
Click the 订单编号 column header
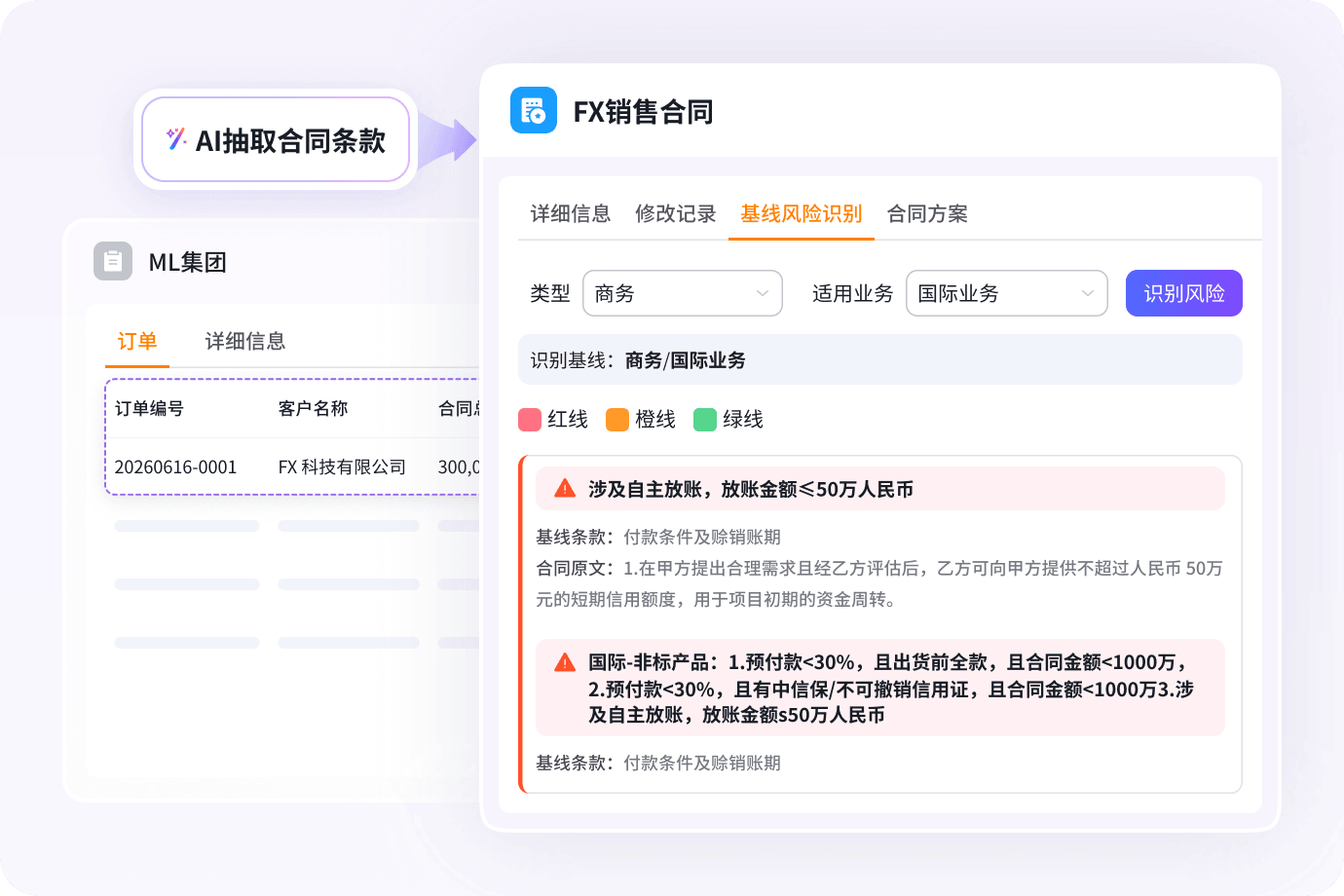pos(149,409)
